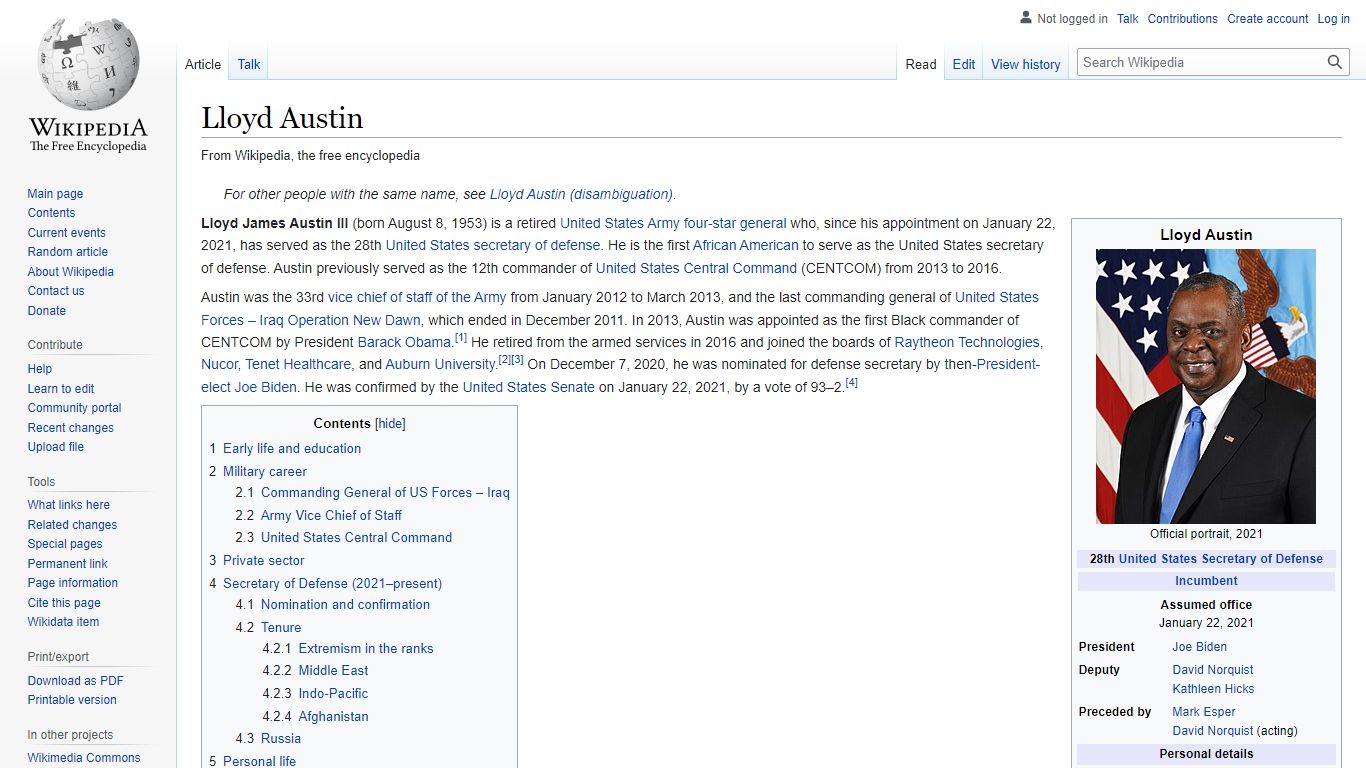Screen dimensions: 1366x768
Task: Open user Talk link at top
Action: coord(1128,19)
